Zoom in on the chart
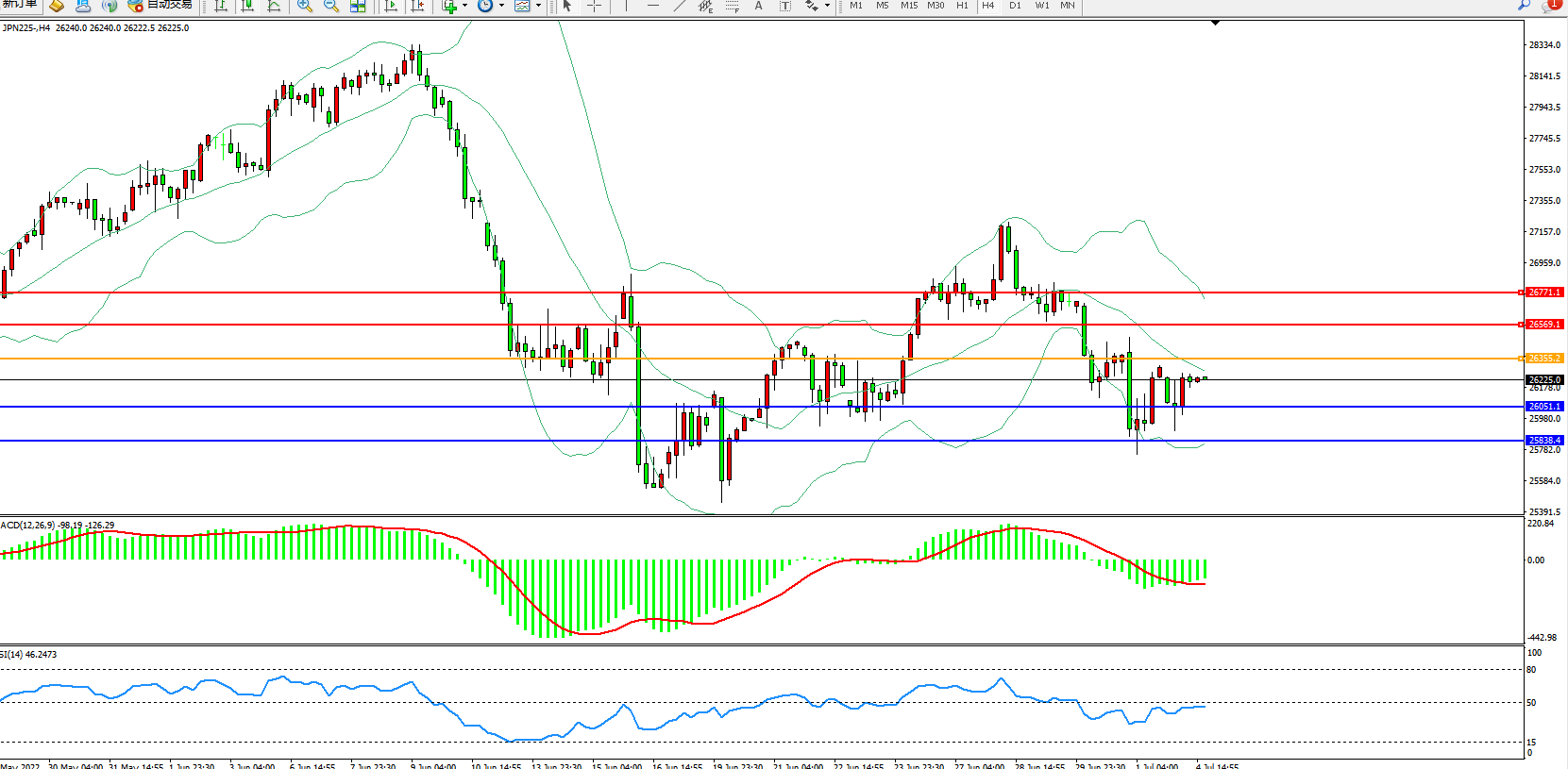The width and height of the screenshot is (1568, 769). point(305,6)
